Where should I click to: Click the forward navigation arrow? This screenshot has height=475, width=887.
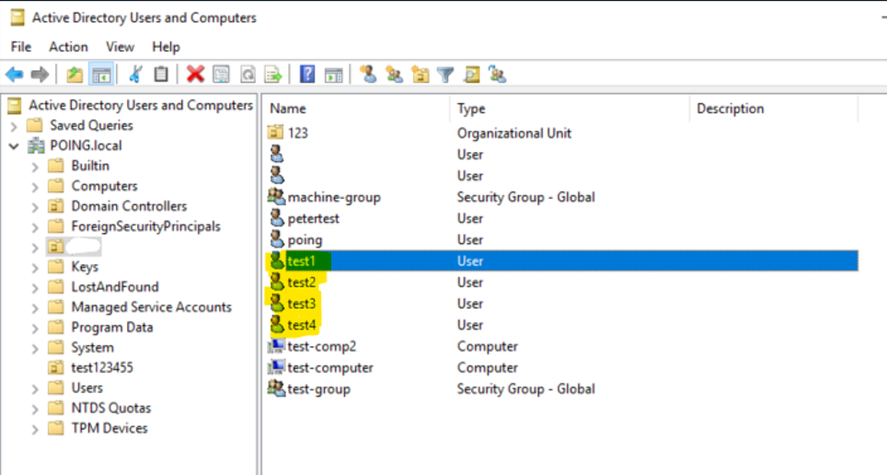coord(40,74)
